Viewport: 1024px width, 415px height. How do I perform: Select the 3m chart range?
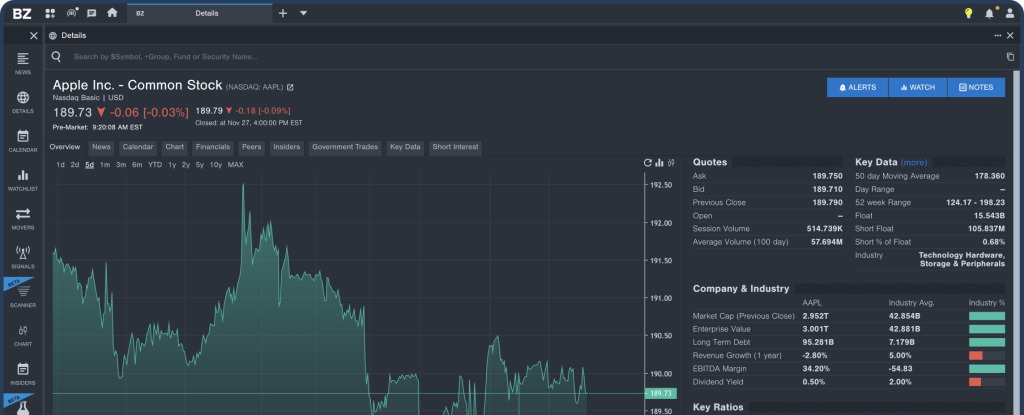121,165
